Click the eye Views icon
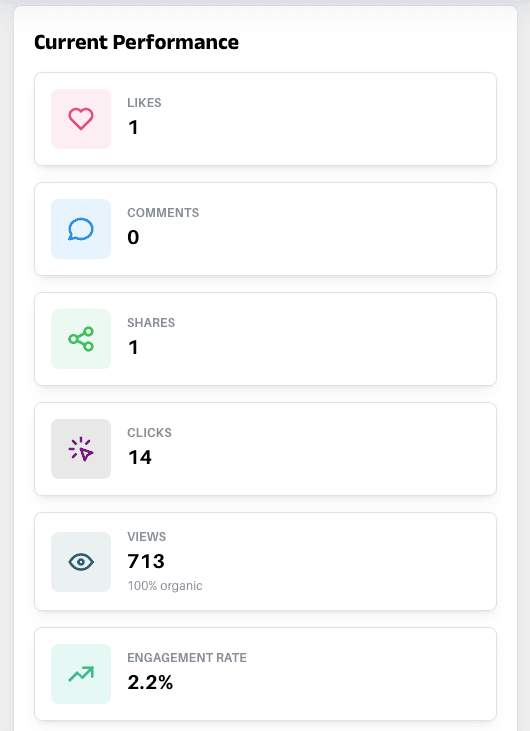Image resolution: width=530 pixels, height=731 pixels. (x=81, y=562)
